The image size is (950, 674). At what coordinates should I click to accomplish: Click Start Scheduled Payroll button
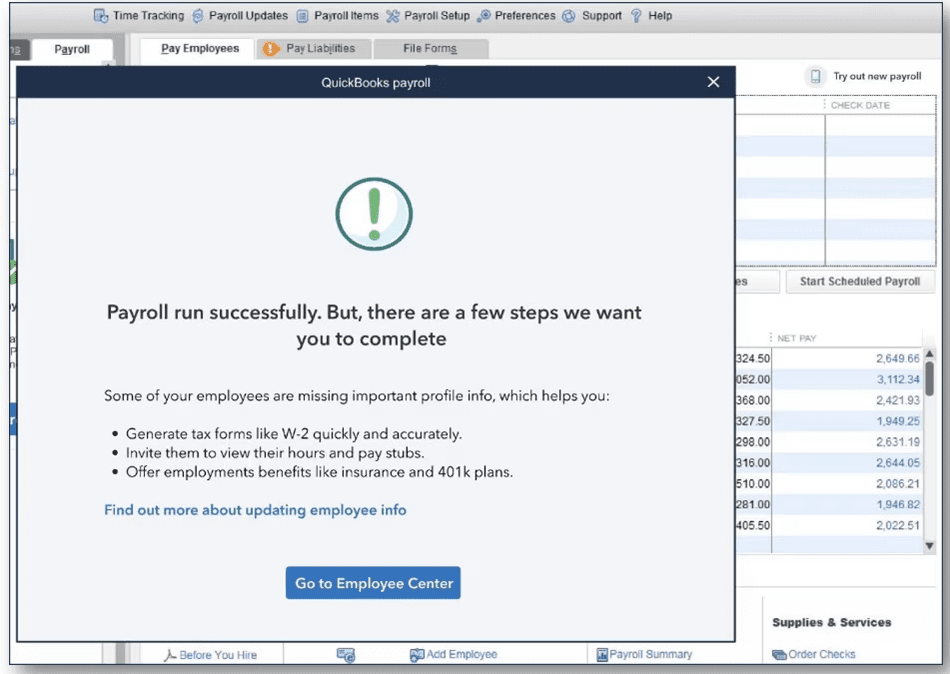pos(860,281)
